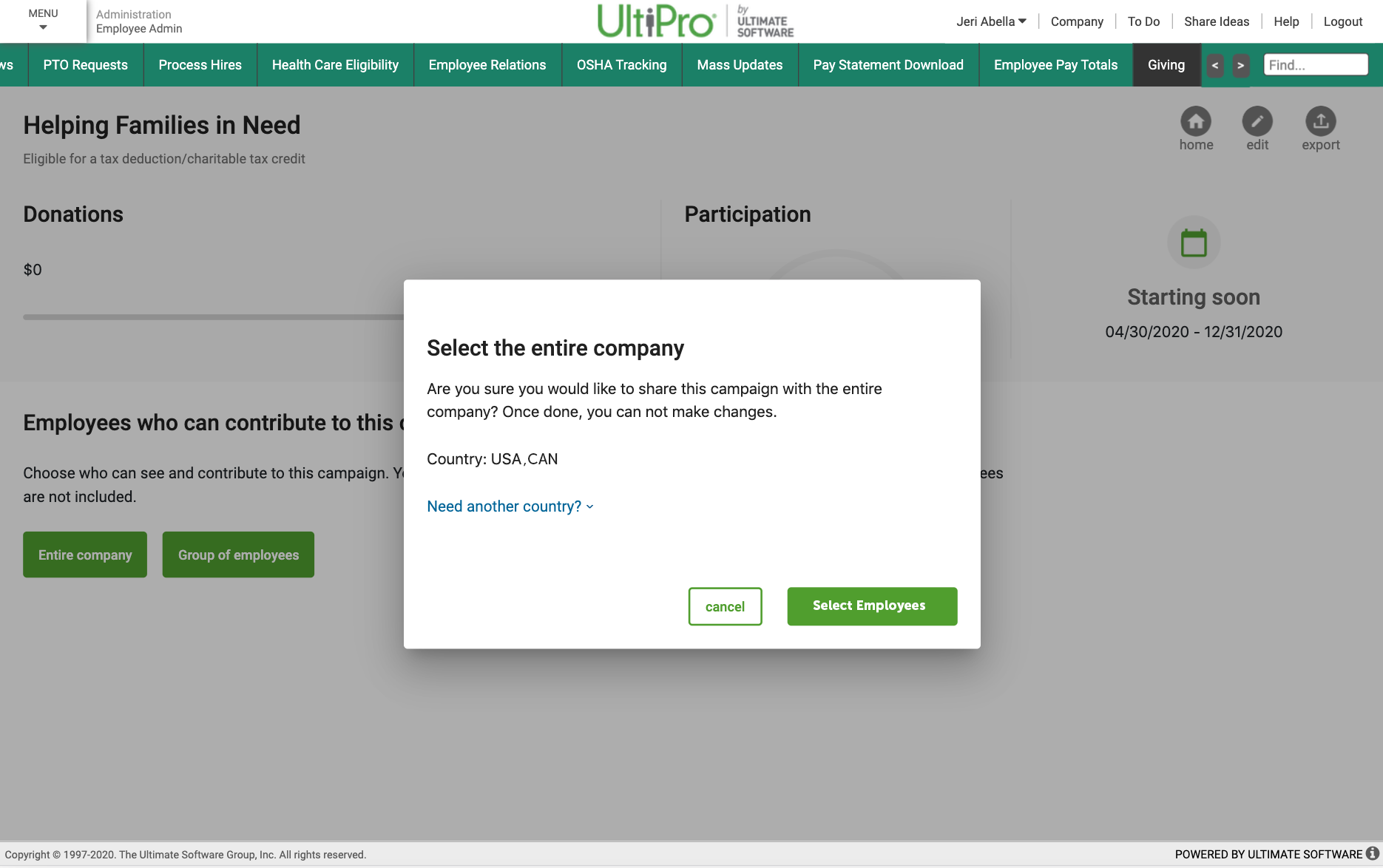The image size is (1383, 868).
Task: Click the previous tabs arrow
Action: tap(1215, 65)
